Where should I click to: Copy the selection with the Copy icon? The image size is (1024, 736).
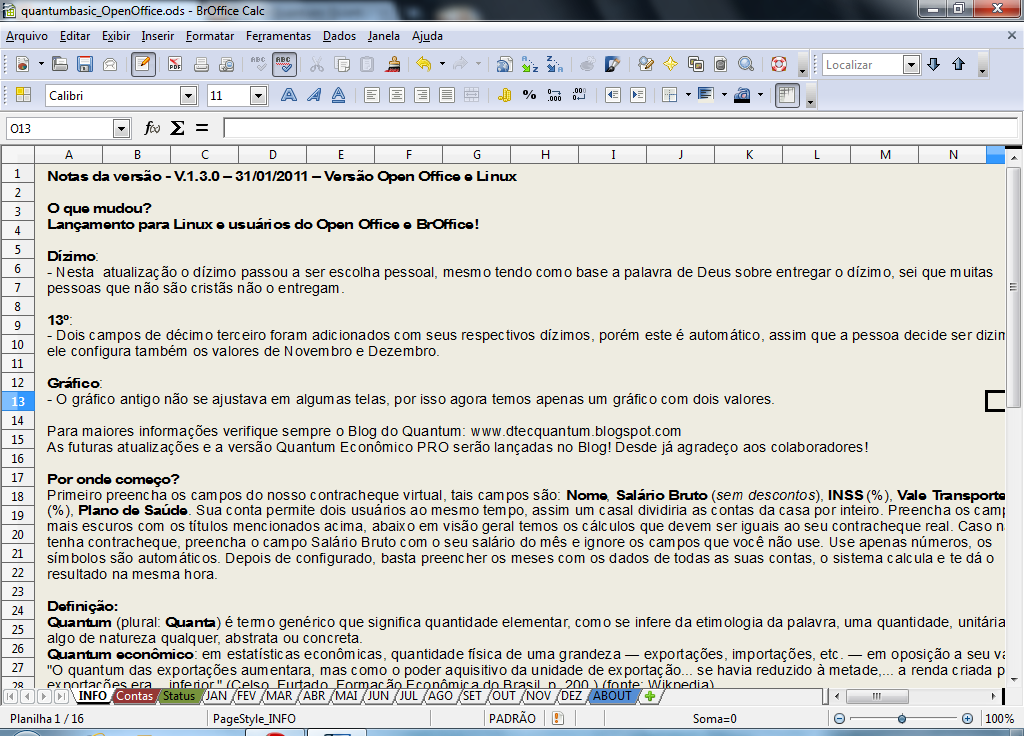(342, 64)
